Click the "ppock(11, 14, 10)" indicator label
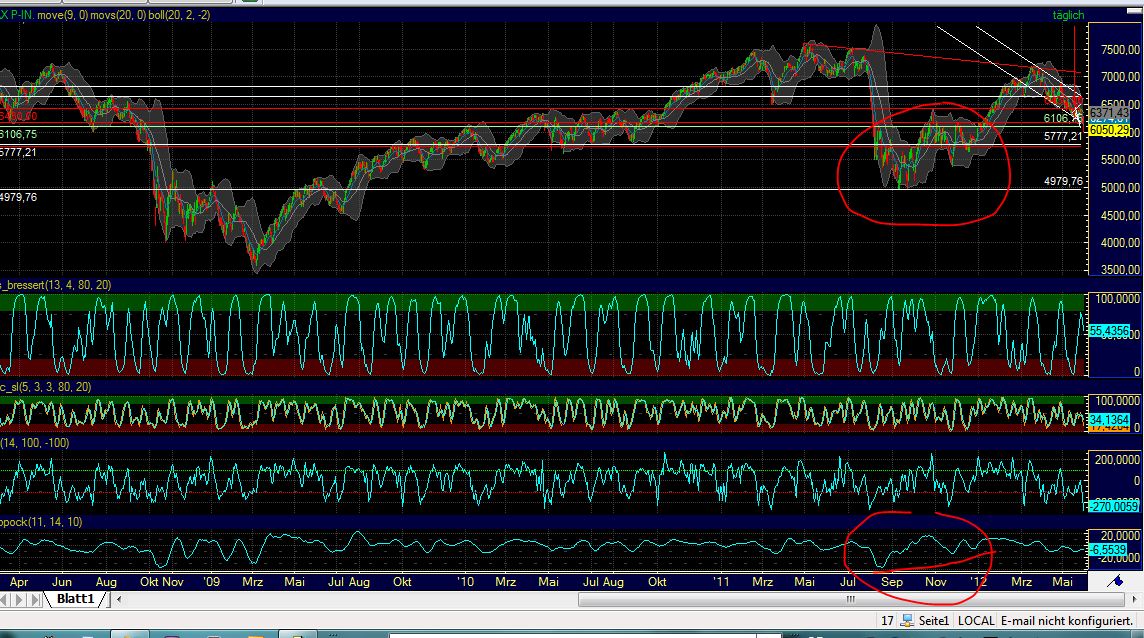The width and height of the screenshot is (1144, 638). [41, 522]
